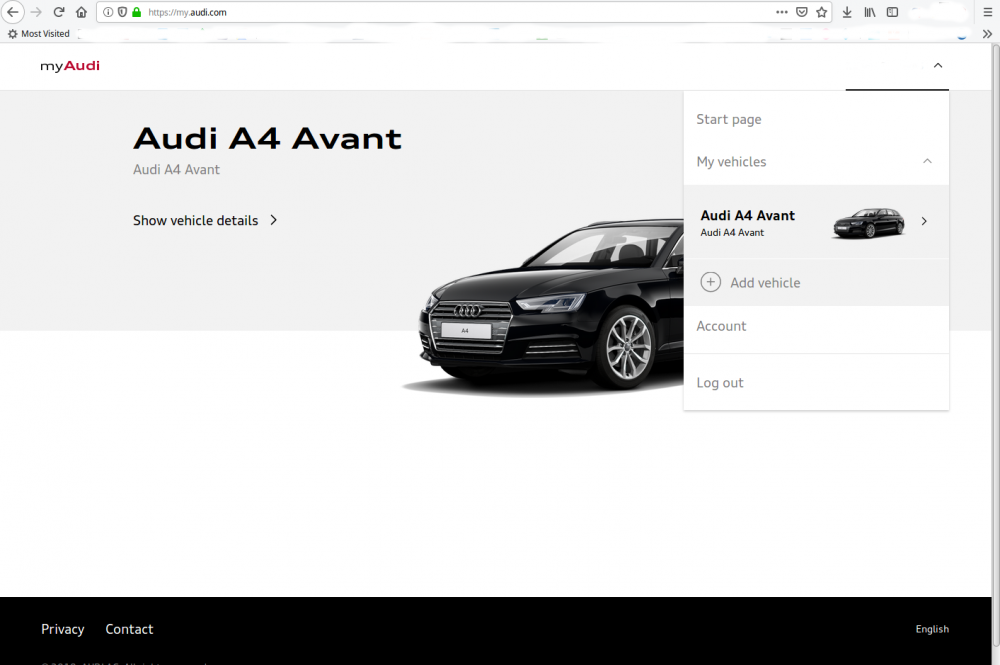The height and width of the screenshot is (665, 1000).
Task: Save page to Pocket
Action: point(802,12)
